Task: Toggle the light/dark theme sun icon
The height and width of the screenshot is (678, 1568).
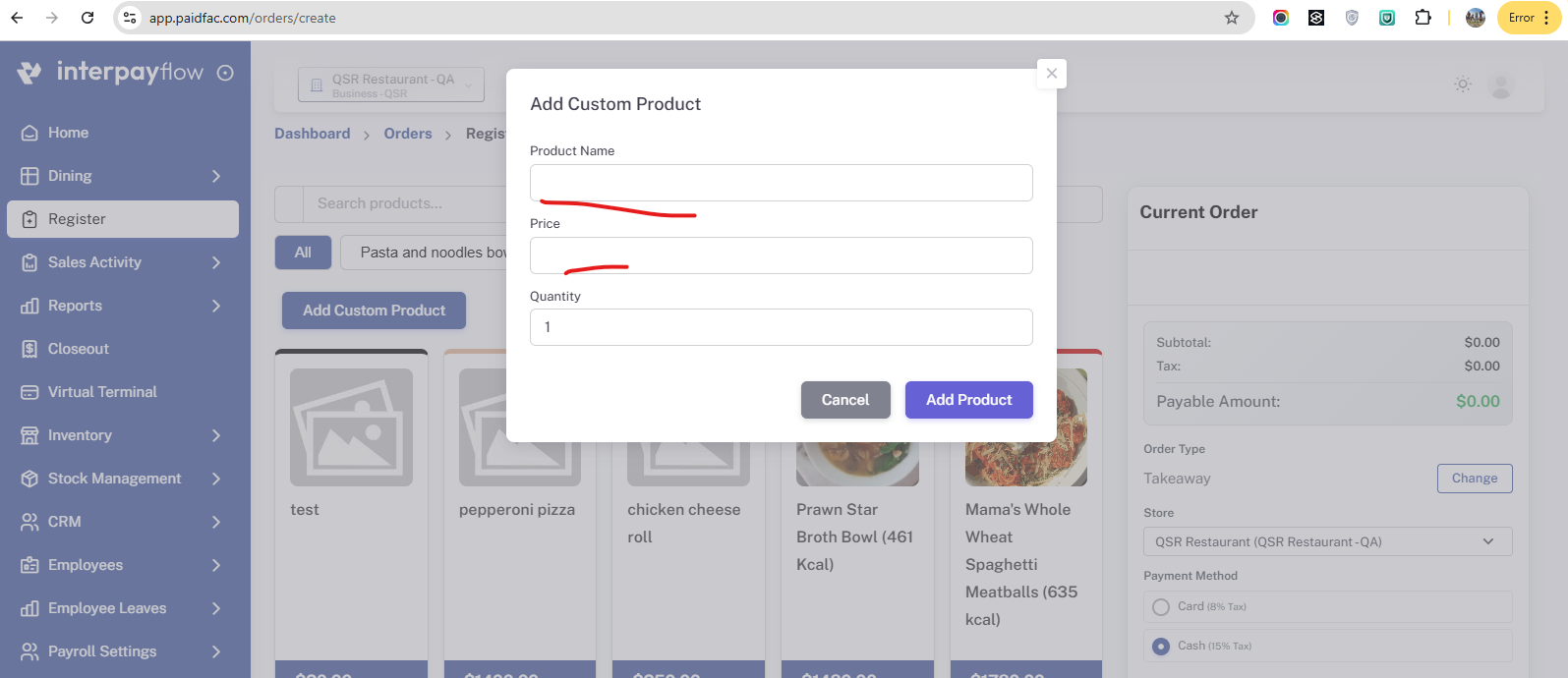Action: pyautogui.click(x=1463, y=85)
